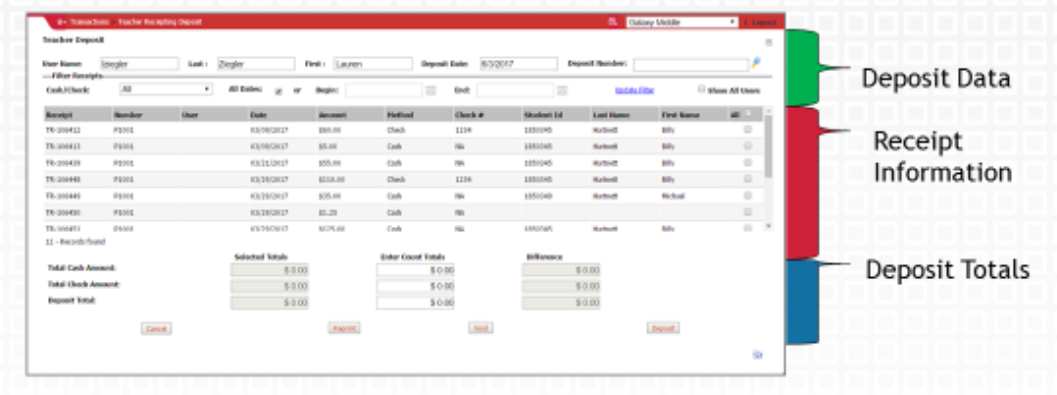Image resolution: width=1057 pixels, height=395 pixels.
Task: Click the Update Filter link
Action: pos(634,90)
